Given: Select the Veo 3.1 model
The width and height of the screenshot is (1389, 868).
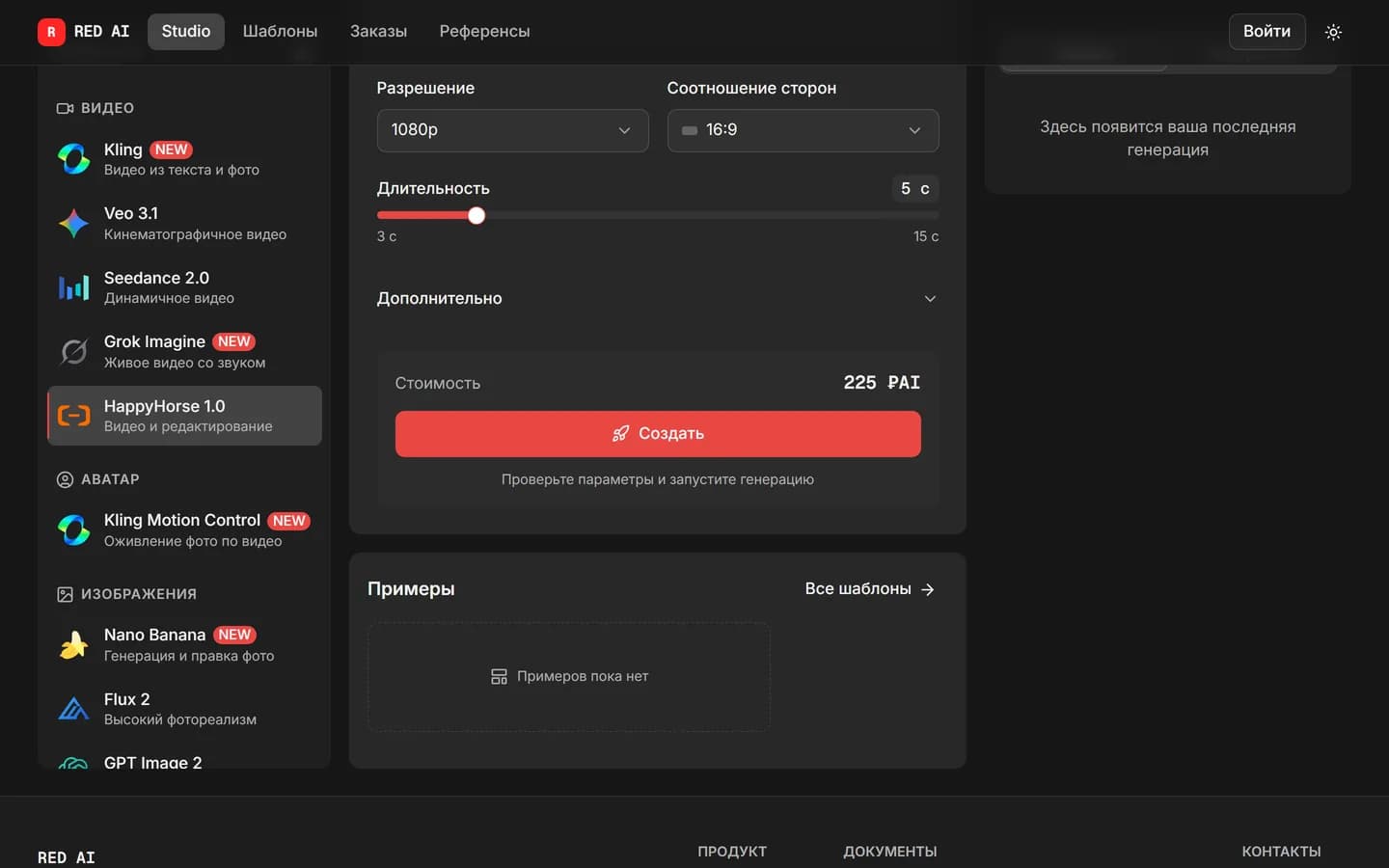Looking at the screenshot, I should [x=184, y=223].
